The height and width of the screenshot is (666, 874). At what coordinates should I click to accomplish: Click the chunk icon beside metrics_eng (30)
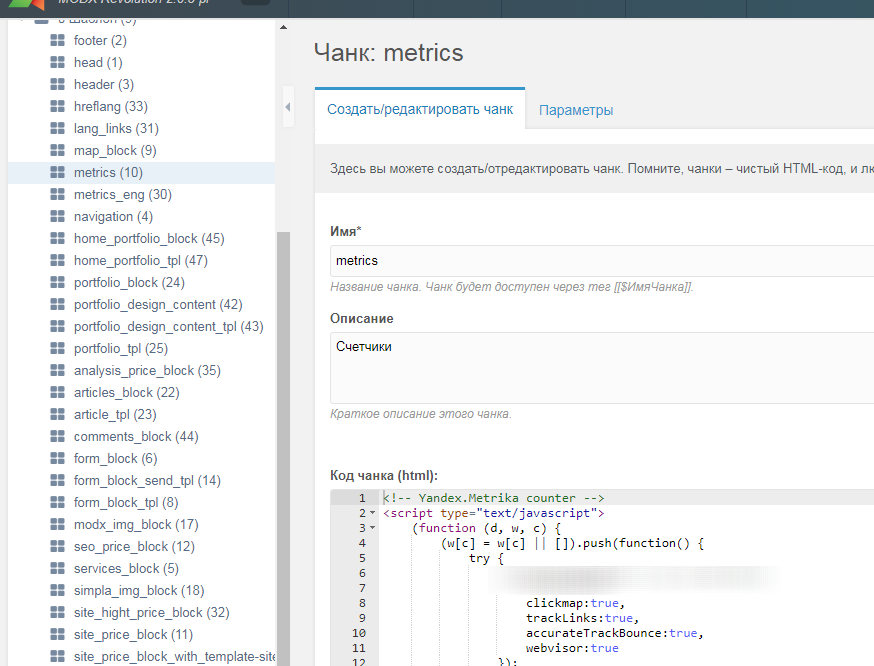[57, 195]
